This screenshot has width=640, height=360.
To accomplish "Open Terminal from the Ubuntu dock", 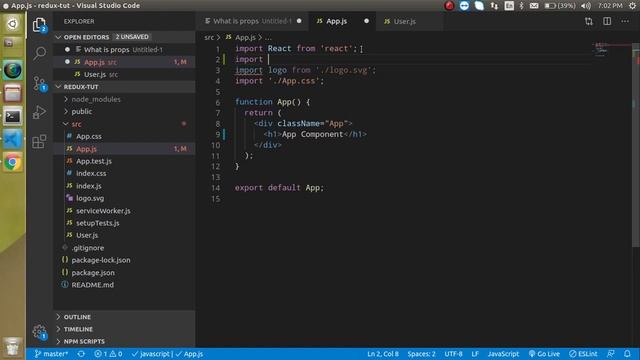I will [x=13, y=117].
